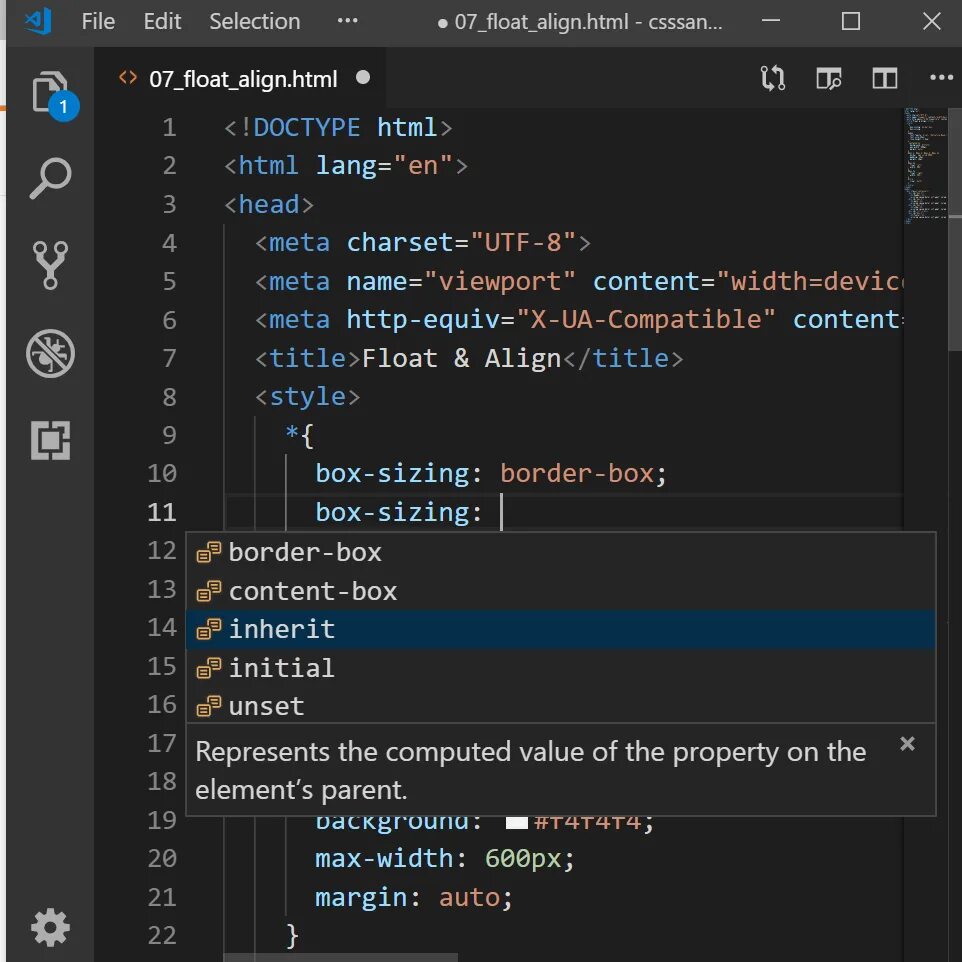Open the Extensions view
The width and height of the screenshot is (962, 962).
50,440
